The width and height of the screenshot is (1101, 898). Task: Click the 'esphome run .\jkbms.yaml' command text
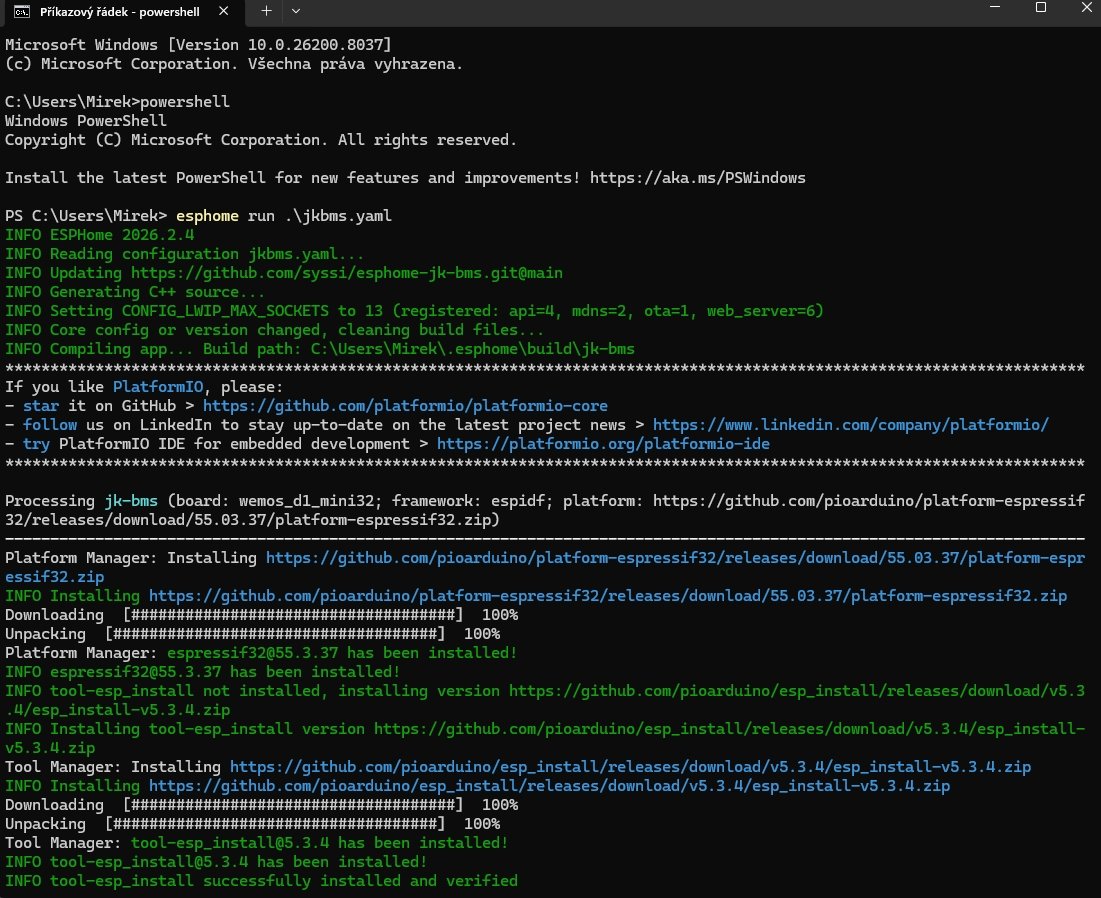click(284, 216)
